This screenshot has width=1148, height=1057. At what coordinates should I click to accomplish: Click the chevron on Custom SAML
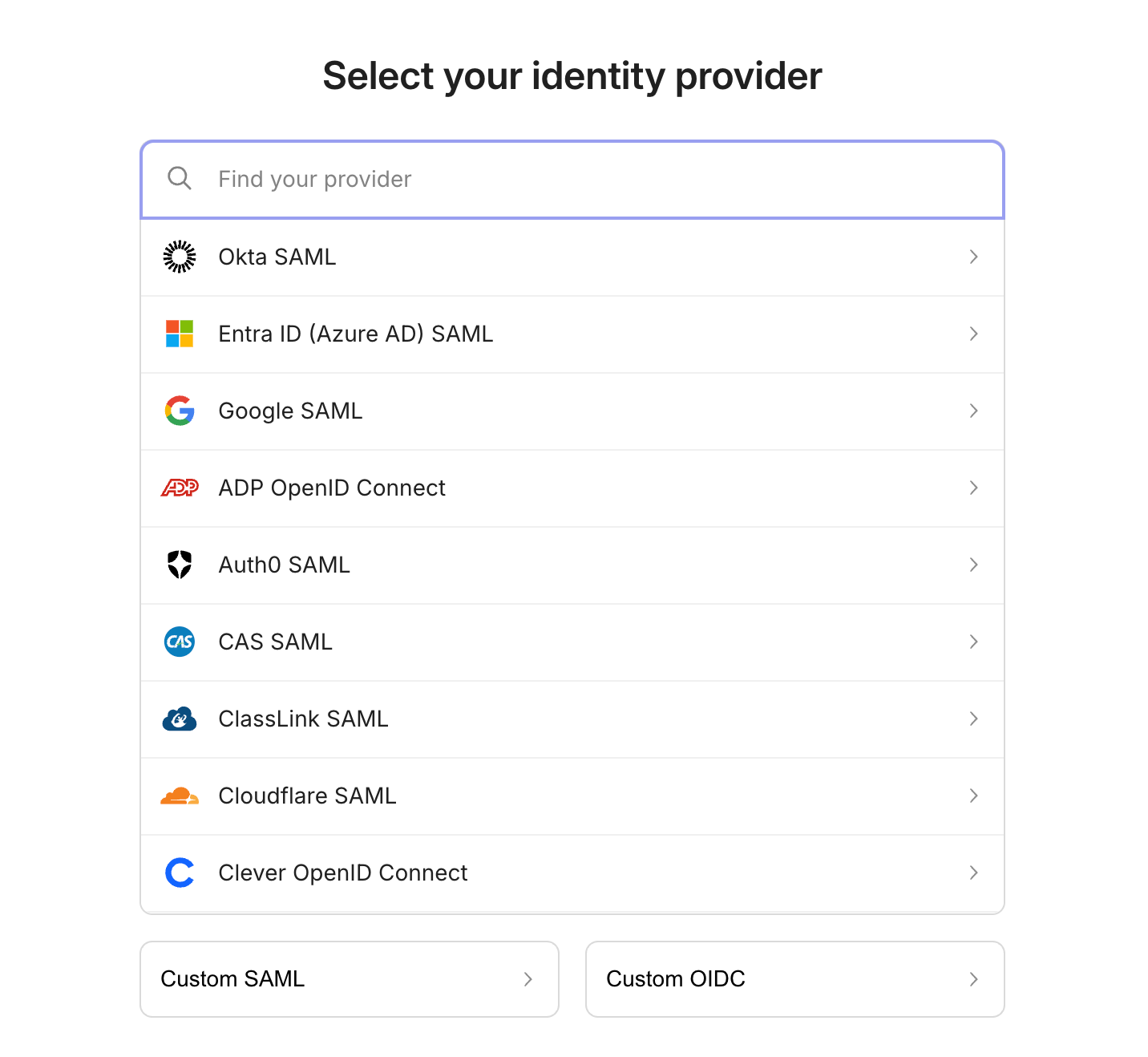528,979
